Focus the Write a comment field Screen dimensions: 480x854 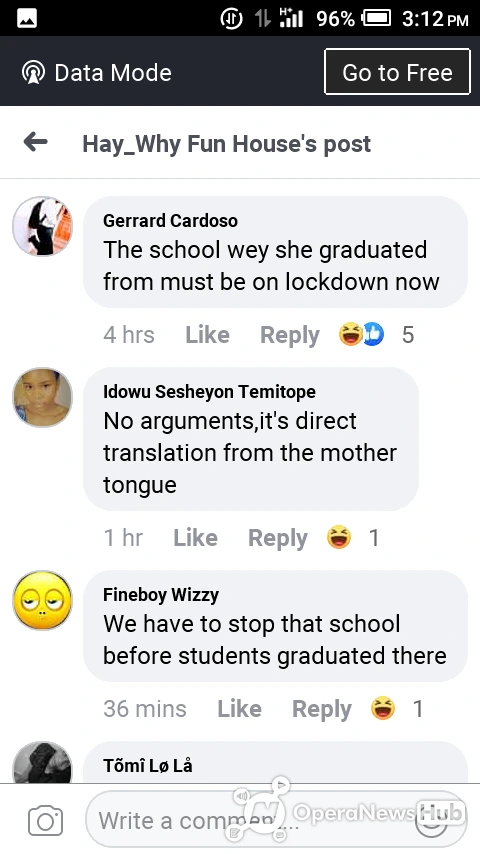[276, 819]
